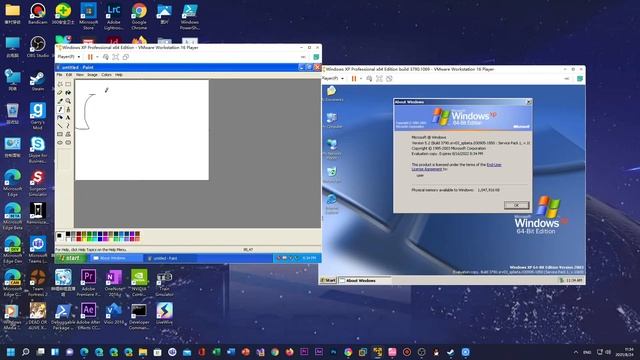Image resolution: width=640 pixels, height=360 pixels.
Task: Open the Help menu in Paint
Action: tap(118, 75)
